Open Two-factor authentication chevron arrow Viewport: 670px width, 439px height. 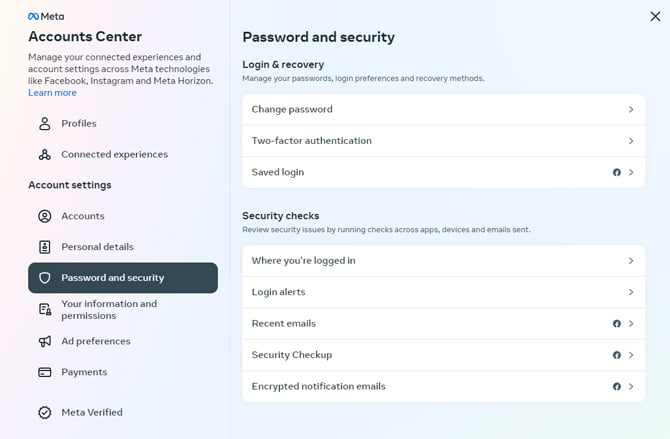[631, 141]
